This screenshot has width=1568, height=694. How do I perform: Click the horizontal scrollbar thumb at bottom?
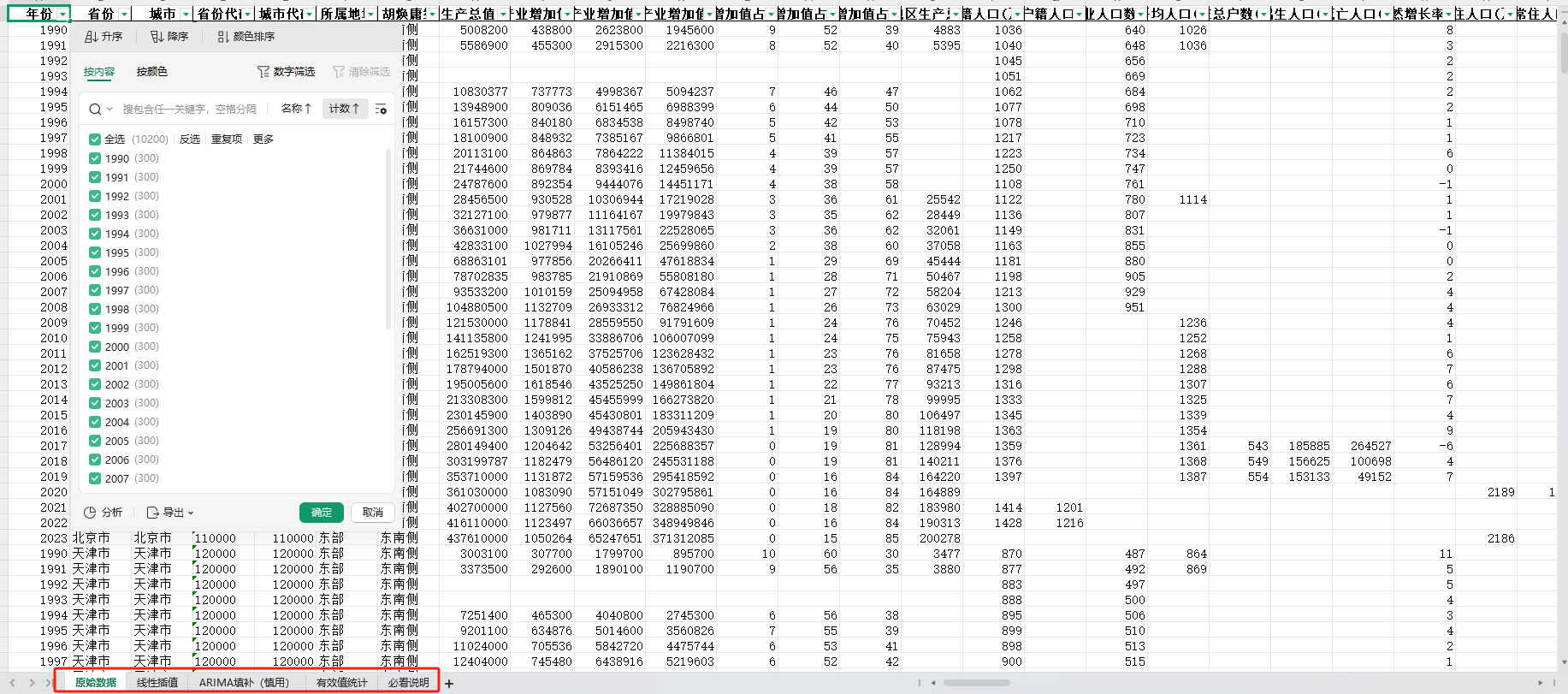click(977, 683)
